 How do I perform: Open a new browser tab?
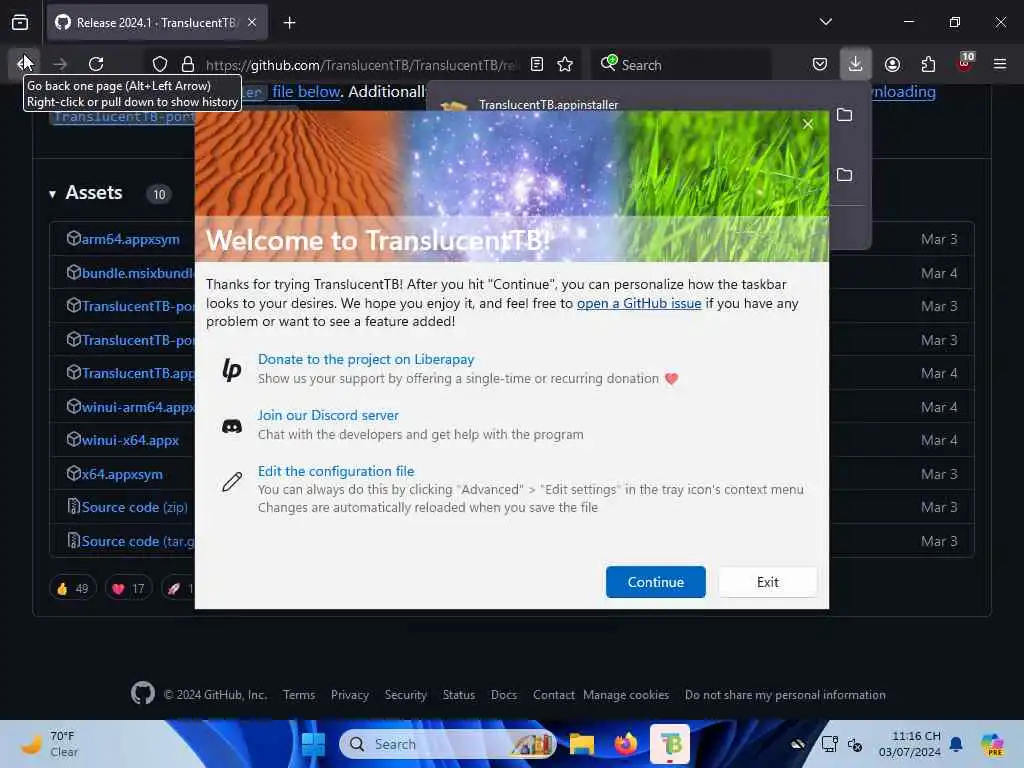(x=289, y=23)
